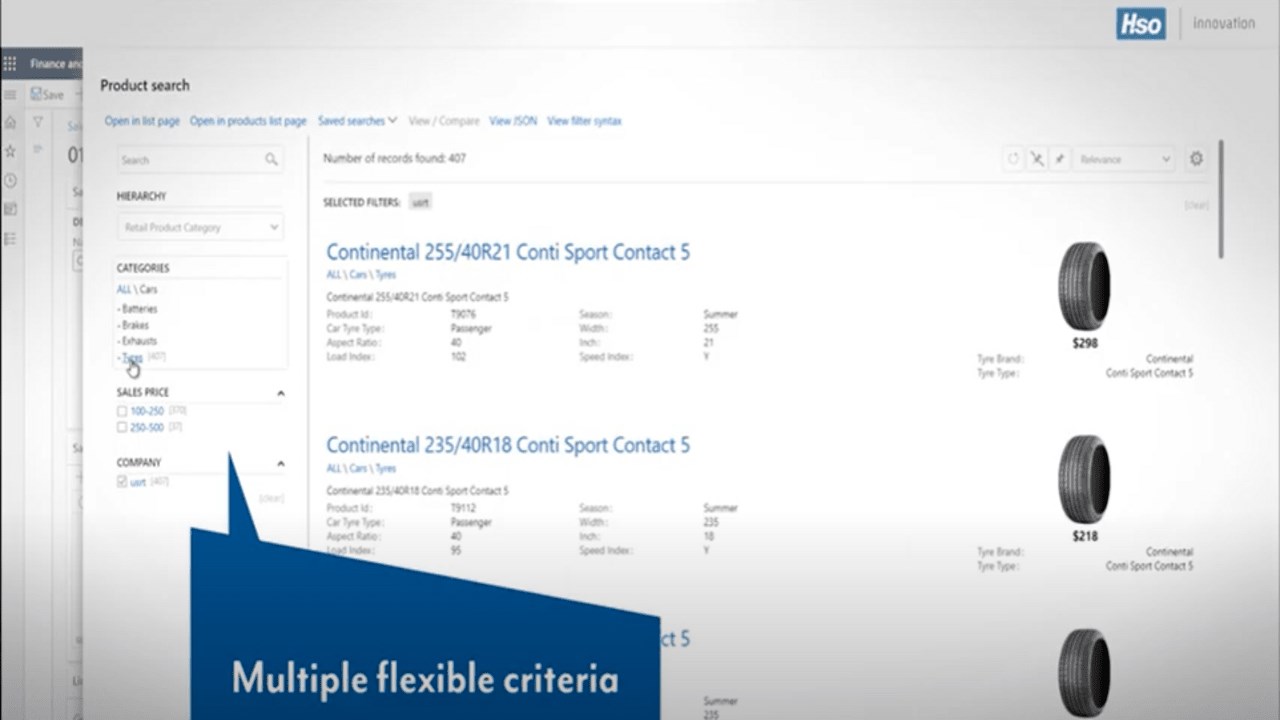The height and width of the screenshot is (720, 1280).
Task: Click the first Continental tyre image
Action: [1084, 286]
